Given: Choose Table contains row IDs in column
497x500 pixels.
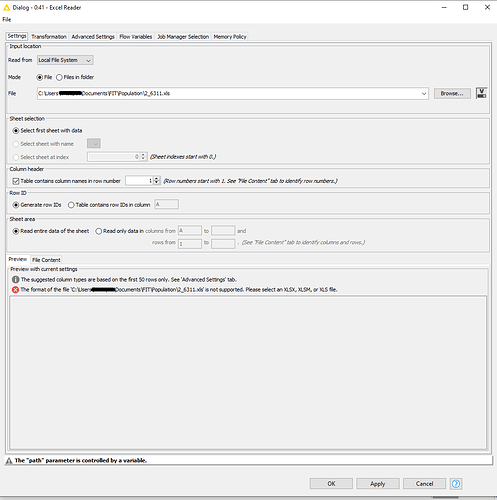Looking at the screenshot, I should [71, 205].
